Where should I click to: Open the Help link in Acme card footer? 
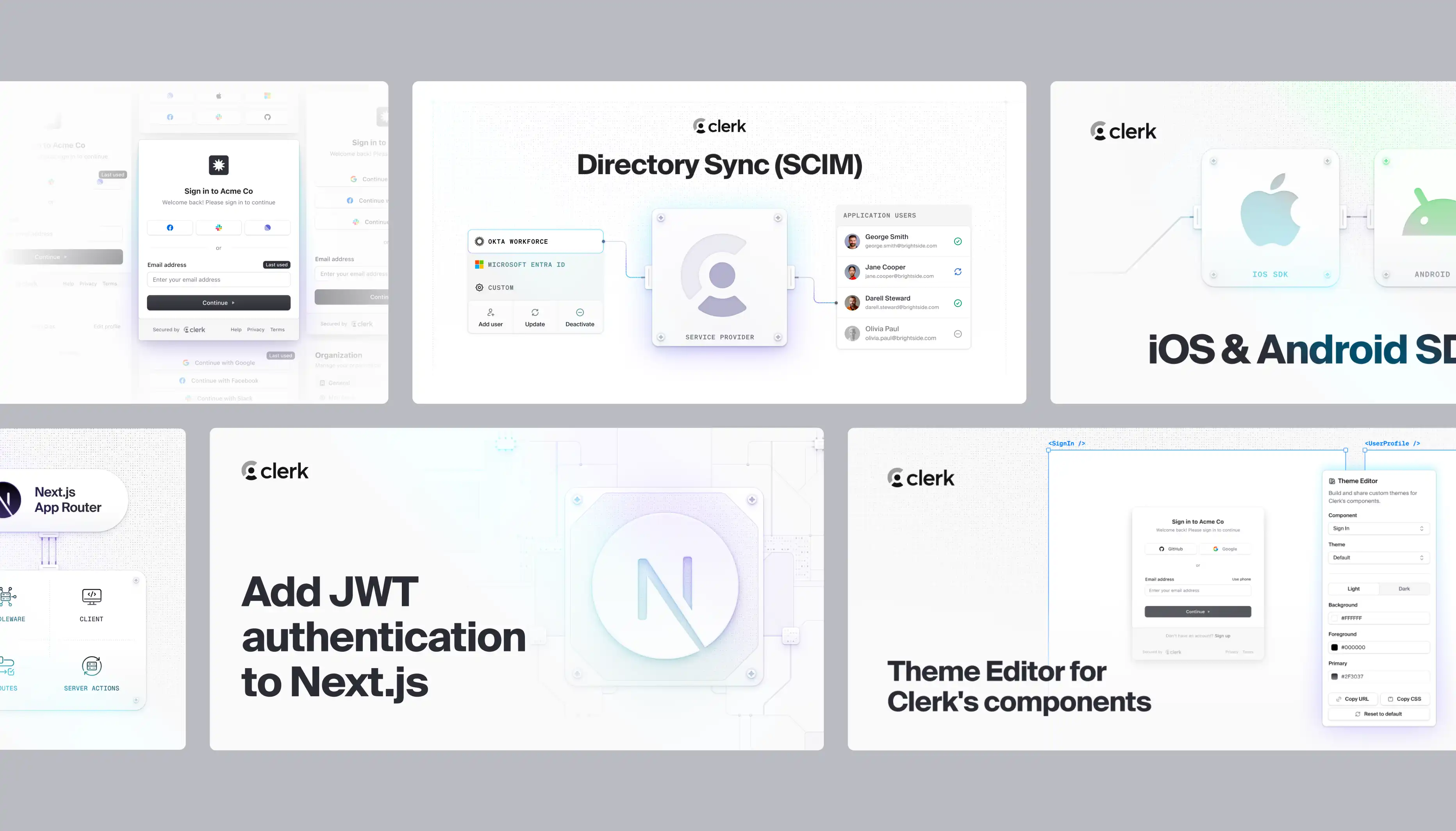(236, 330)
